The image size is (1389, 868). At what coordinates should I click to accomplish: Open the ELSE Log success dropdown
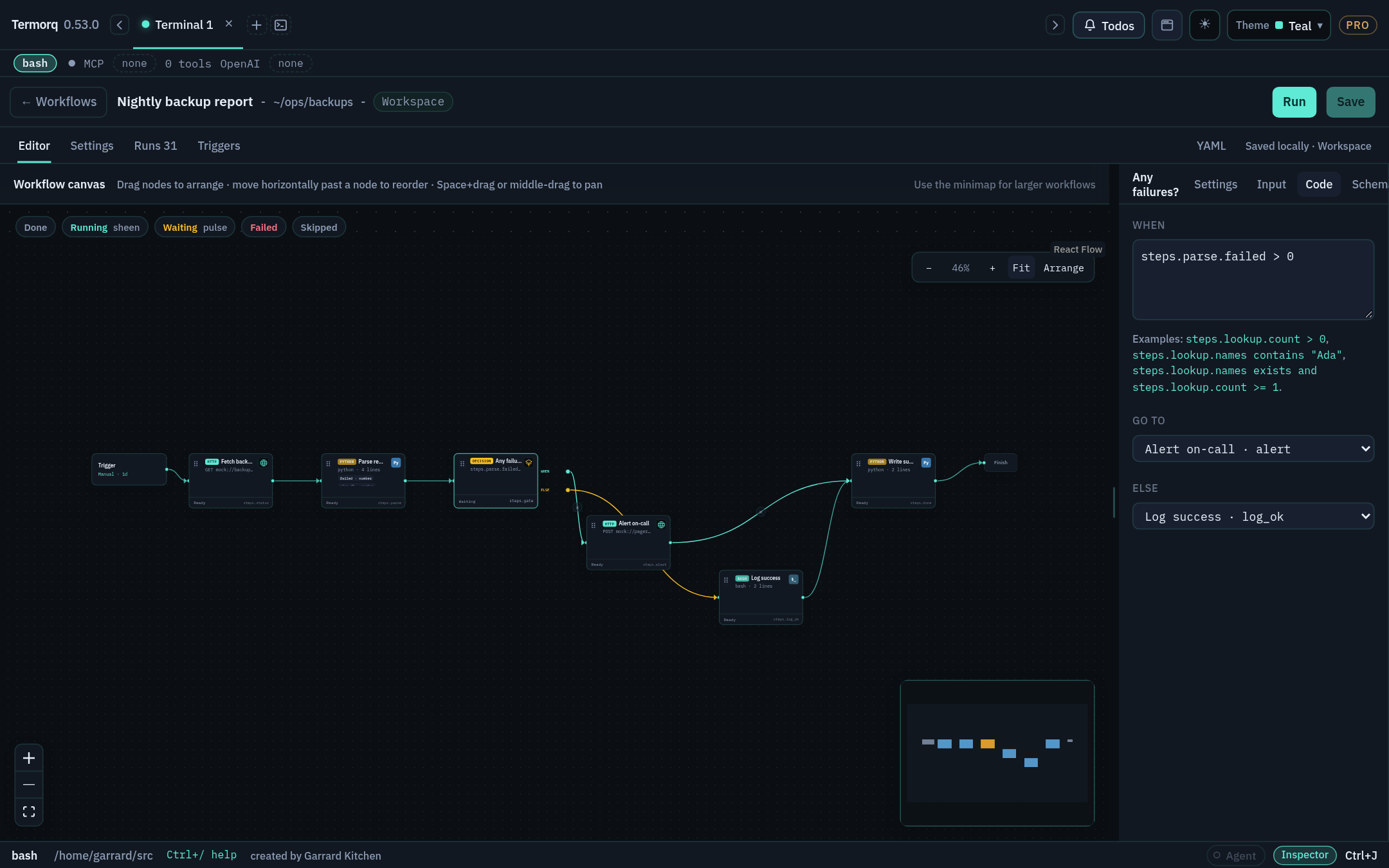tap(1253, 516)
